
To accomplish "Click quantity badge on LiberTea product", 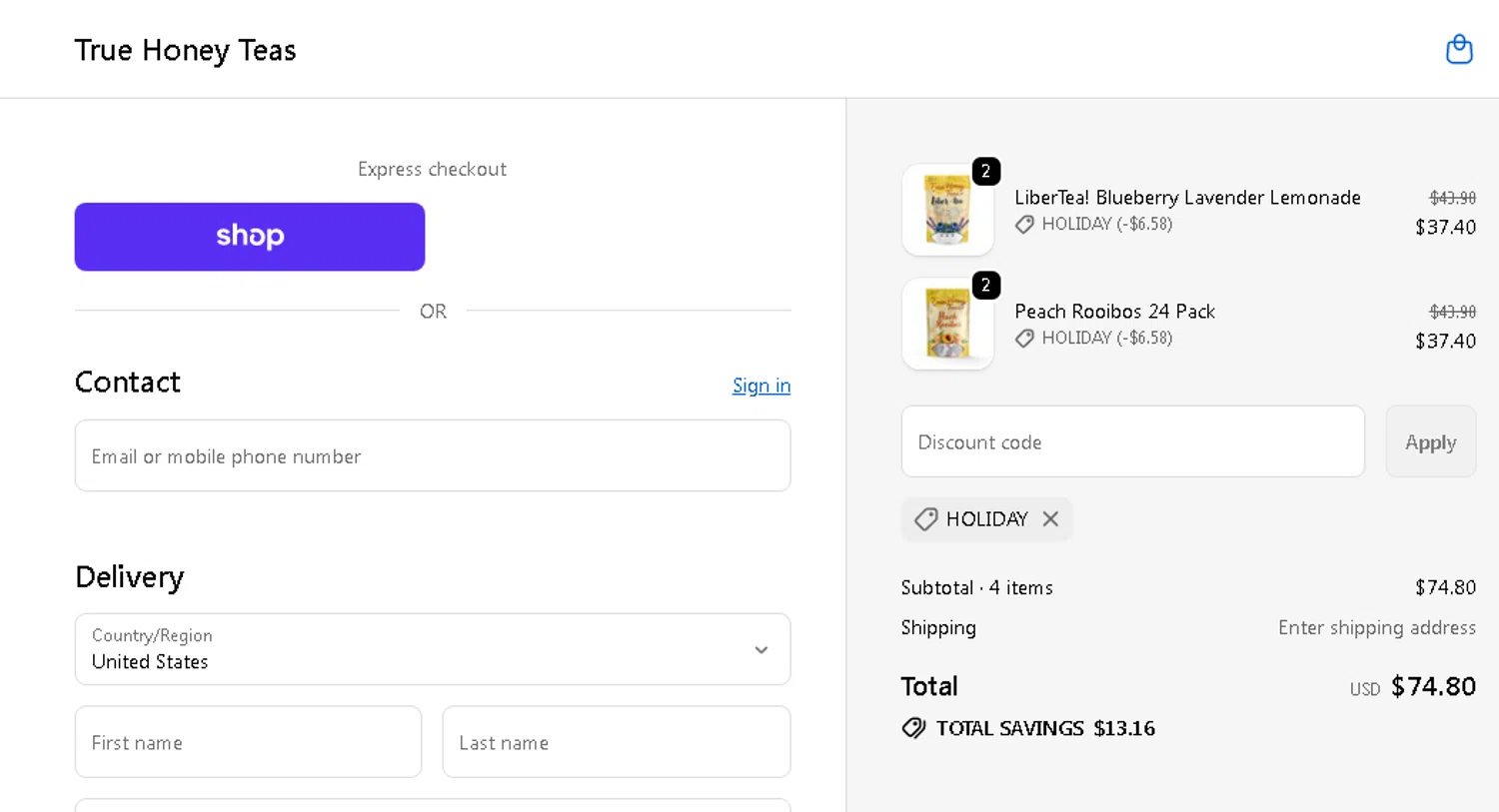I will coord(985,172).
